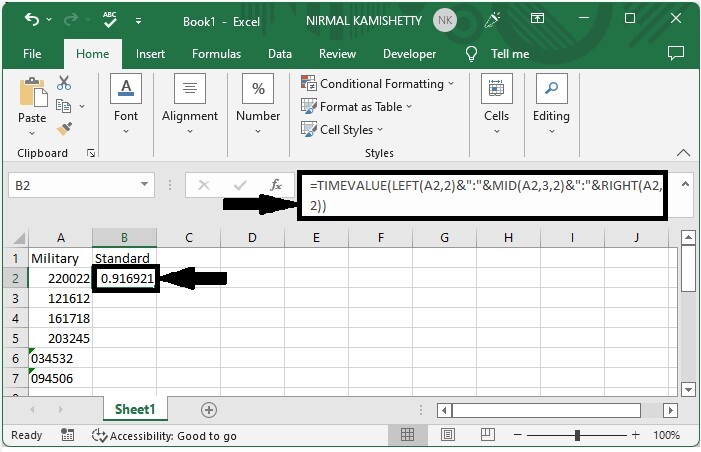Click the vertical scrollbar down arrow

coord(689,389)
